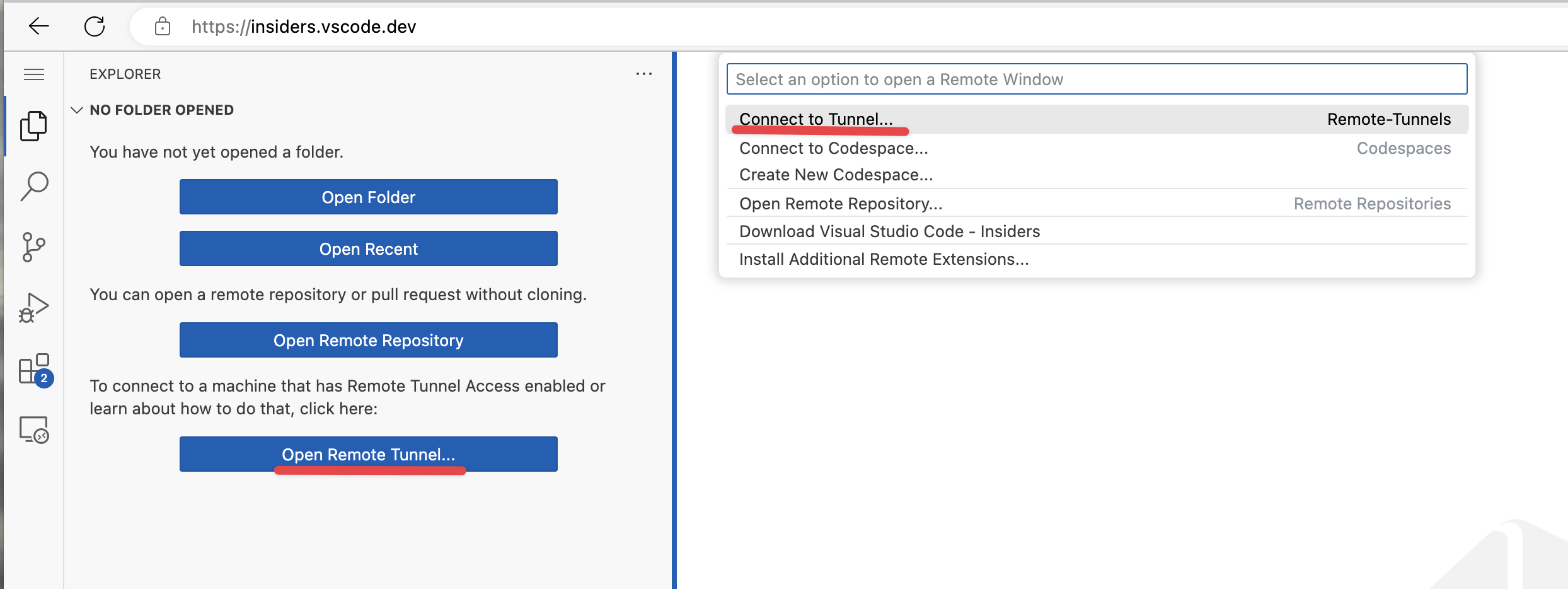Click the Open Recent button
The height and width of the screenshot is (589, 1568).
point(369,248)
